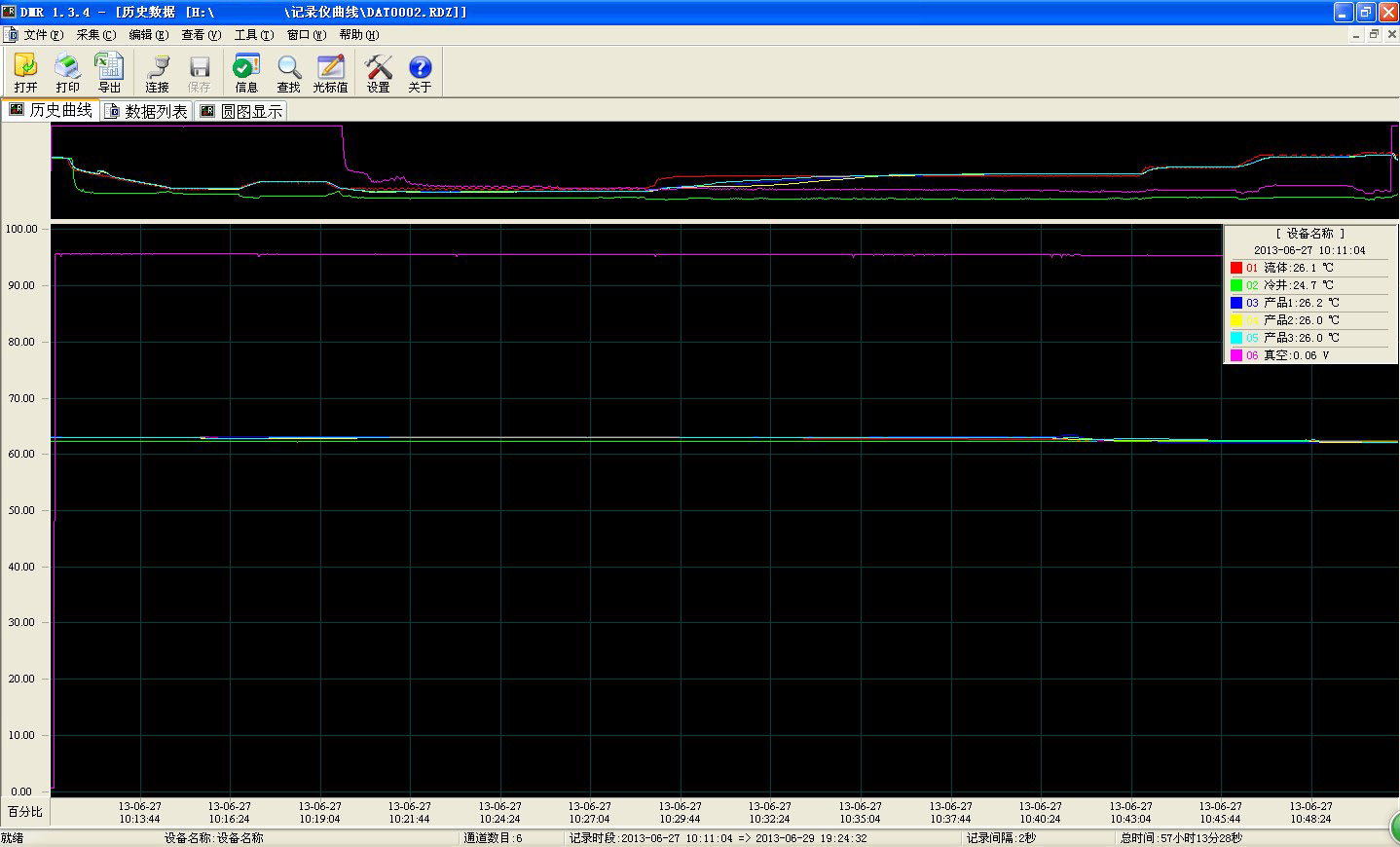Export data with the 导出 Excel icon
This screenshot has width=1400, height=847.
[109, 73]
